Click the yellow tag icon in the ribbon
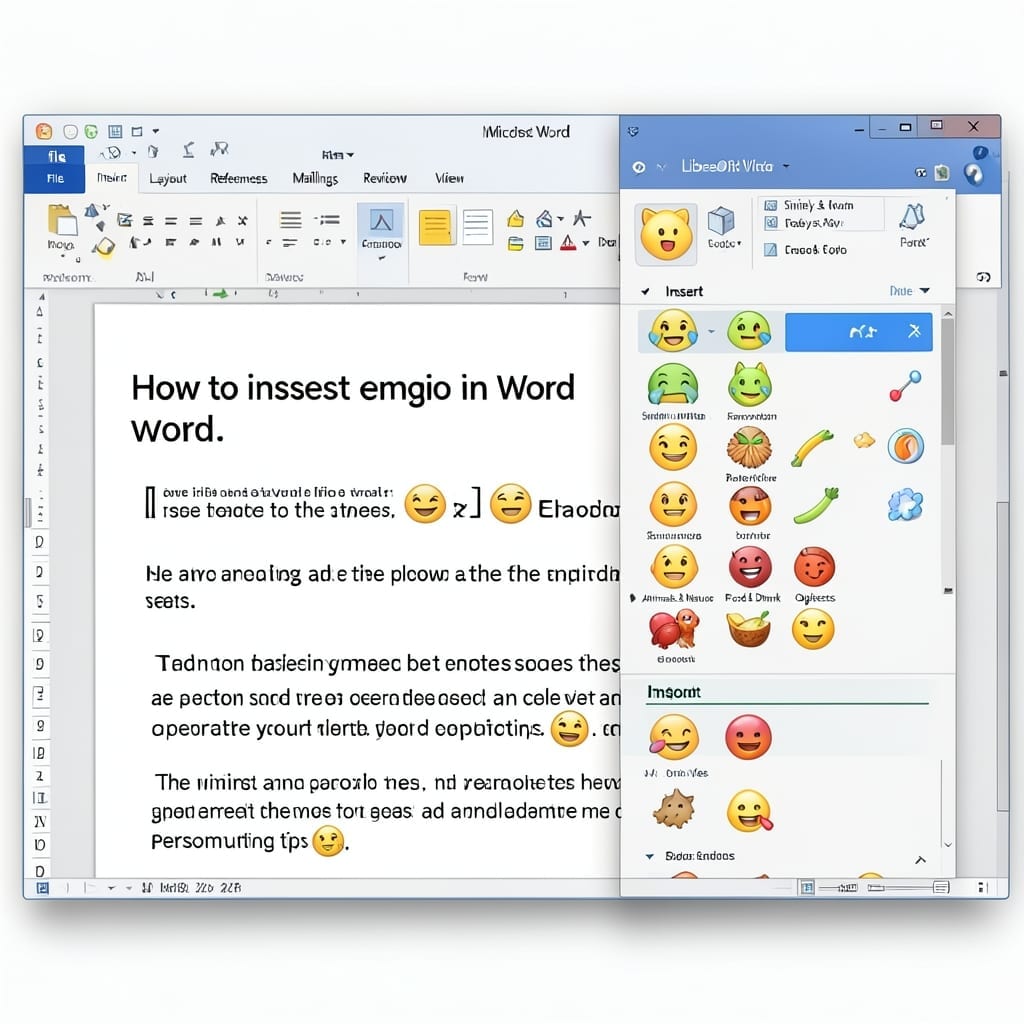Image resolution: width=1024 pixels, height=1024 pixels. coord(515,218)
